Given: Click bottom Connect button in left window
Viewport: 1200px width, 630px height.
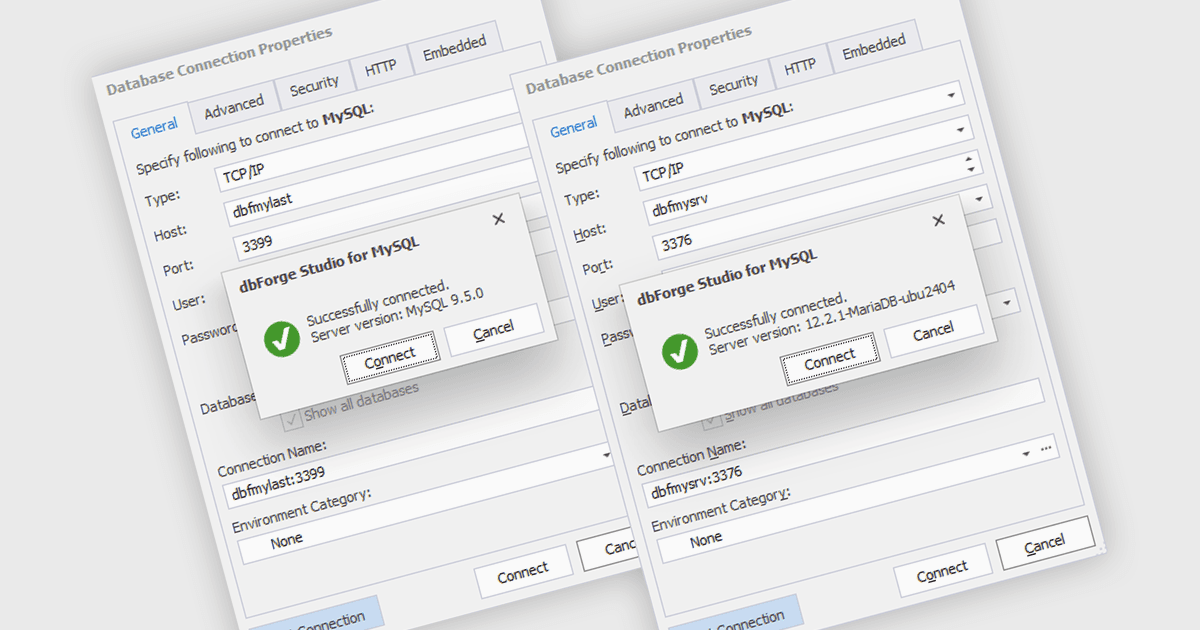Looking at the screenshot, I should (523, 571).
